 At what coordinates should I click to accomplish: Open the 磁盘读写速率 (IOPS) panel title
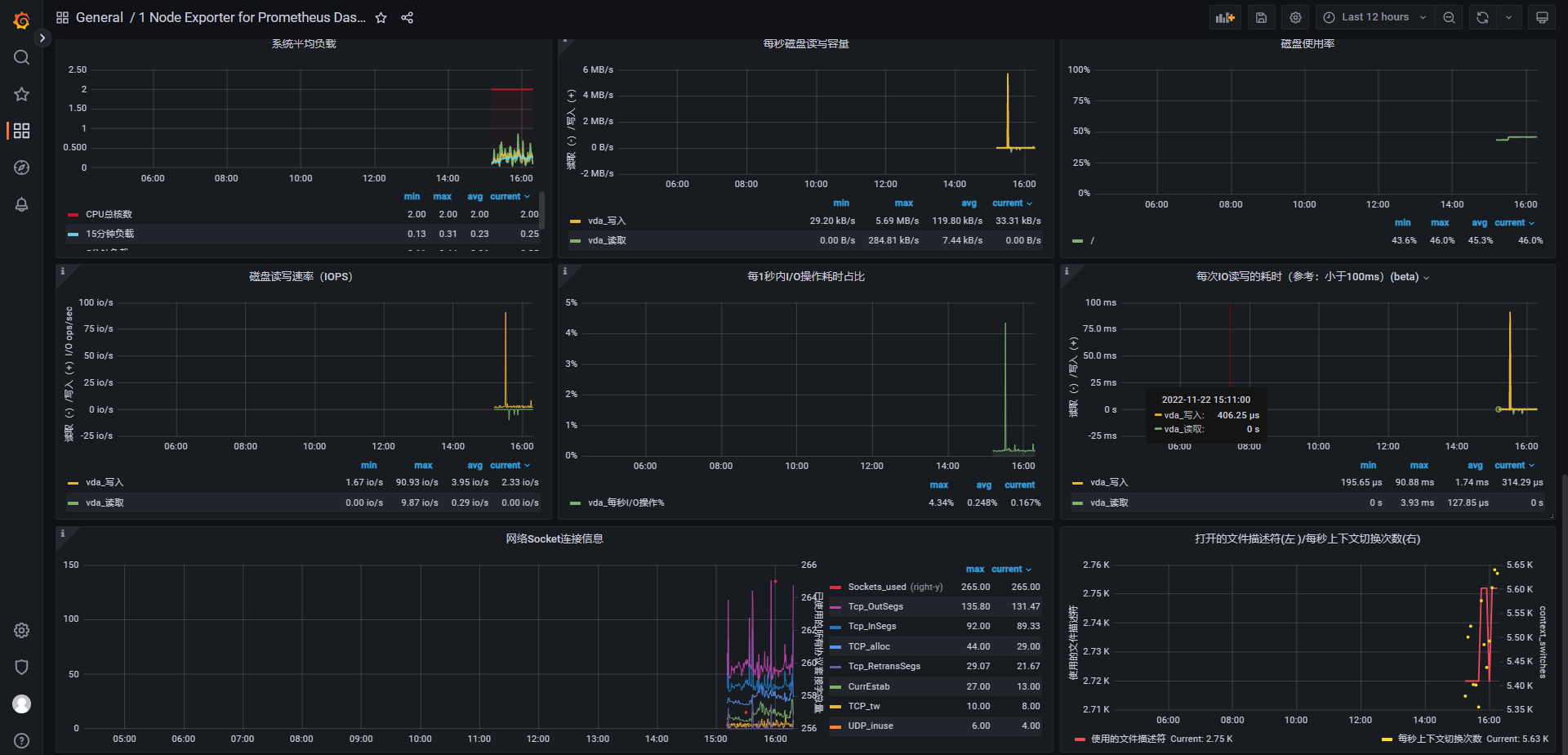(x=301, y=277)
